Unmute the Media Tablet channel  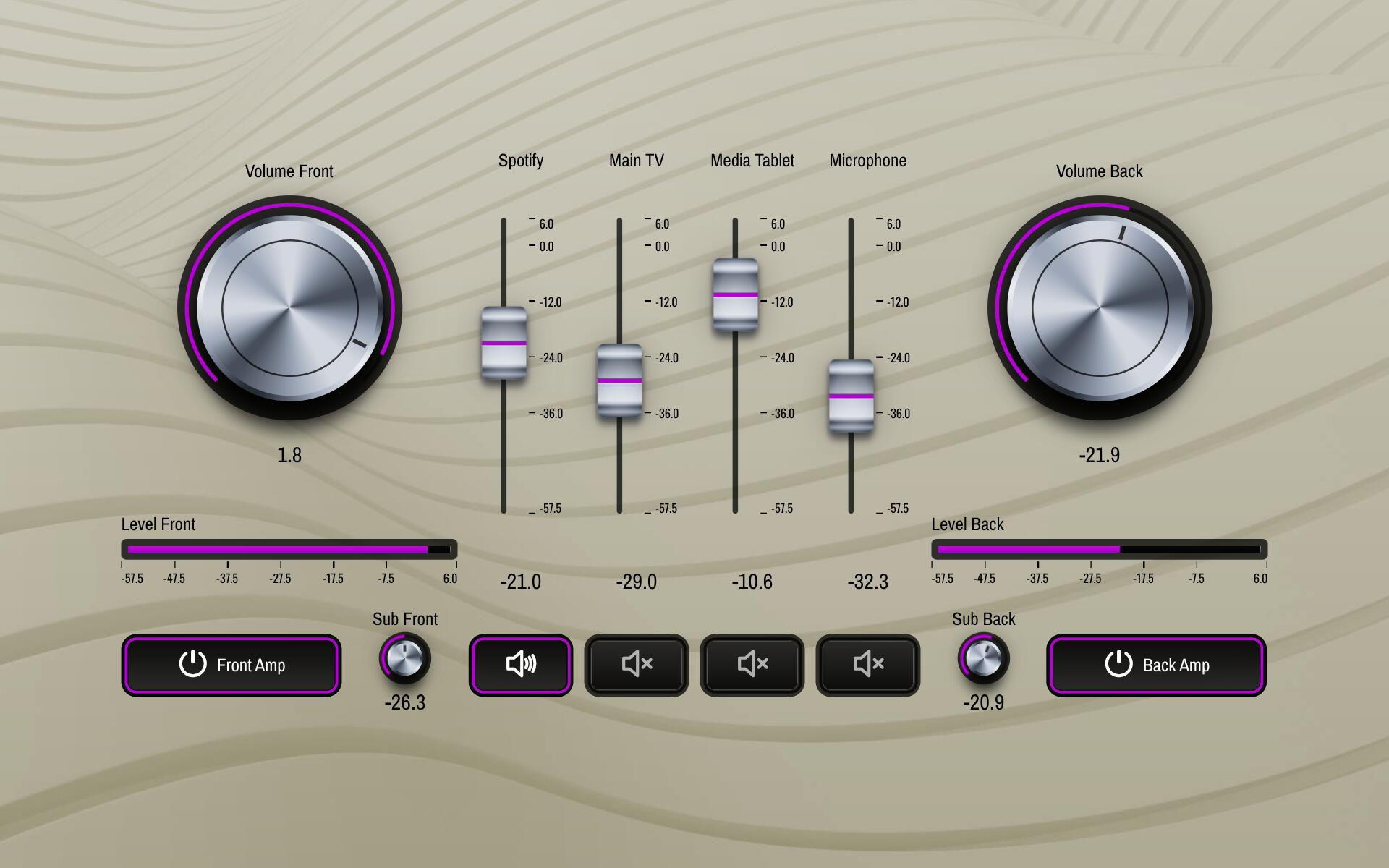pos(752,665)
